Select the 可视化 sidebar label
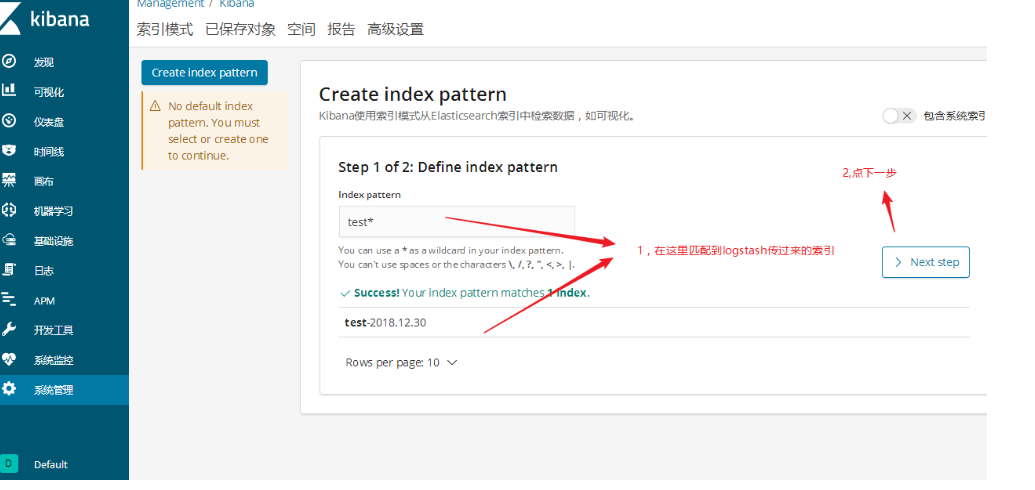This screenshot has width=1035, height=490. click(x=49, y=92)
